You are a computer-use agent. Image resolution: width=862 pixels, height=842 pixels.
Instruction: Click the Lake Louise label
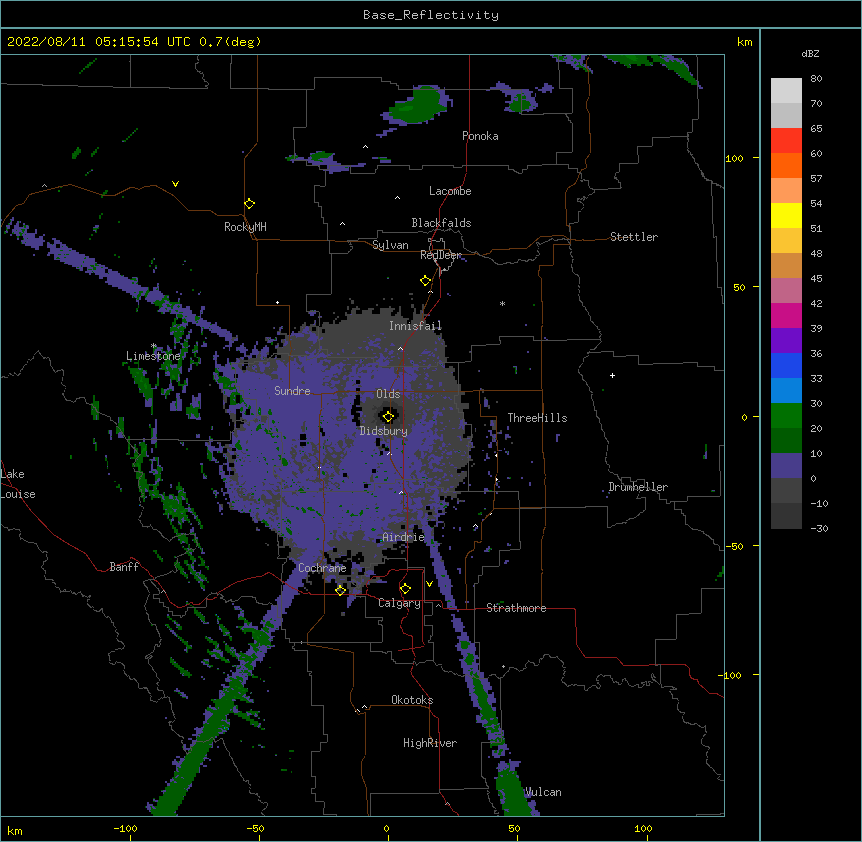tap(18, 484)
